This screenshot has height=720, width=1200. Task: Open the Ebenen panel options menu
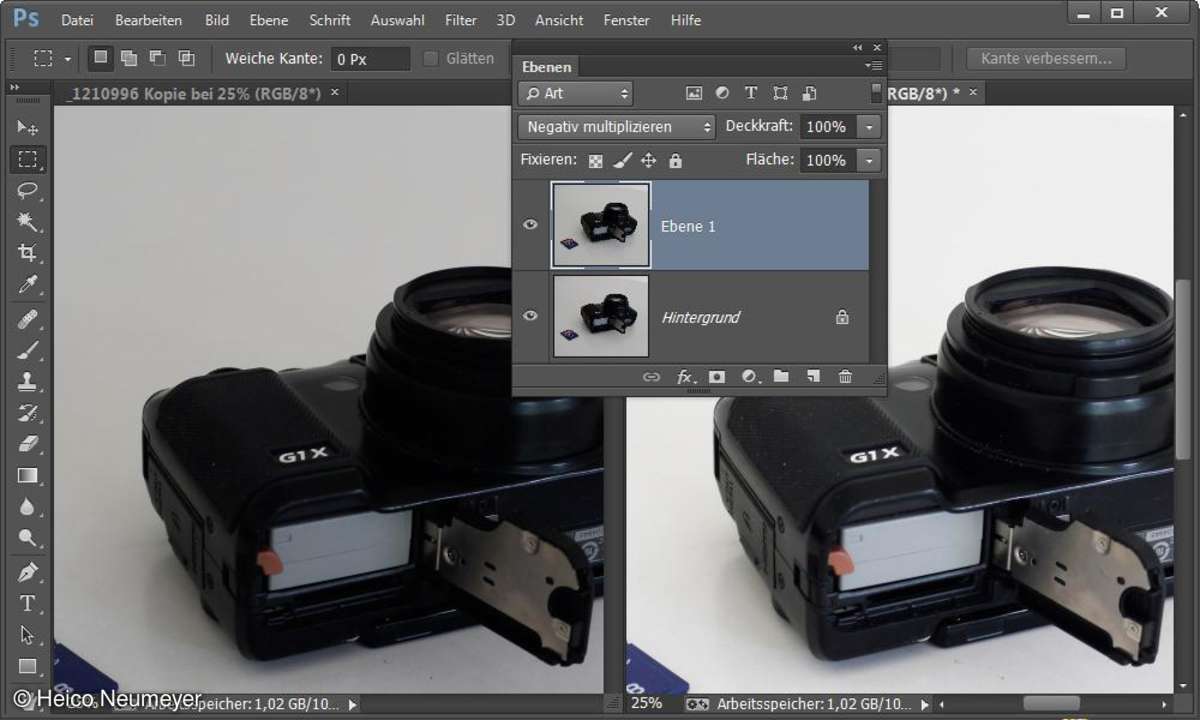875,66
